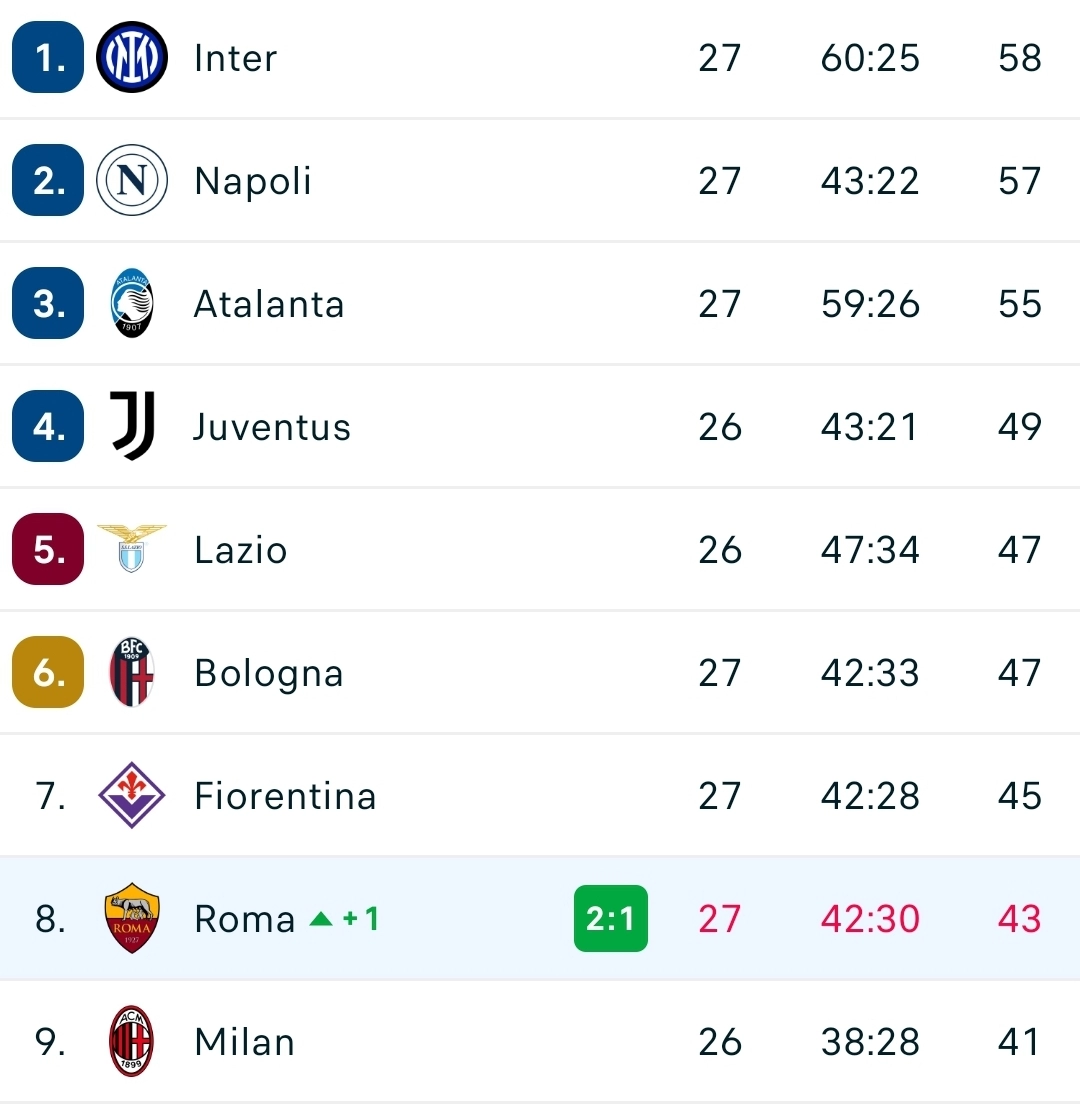Open the Inter team page via its name

tap(235, 57)
